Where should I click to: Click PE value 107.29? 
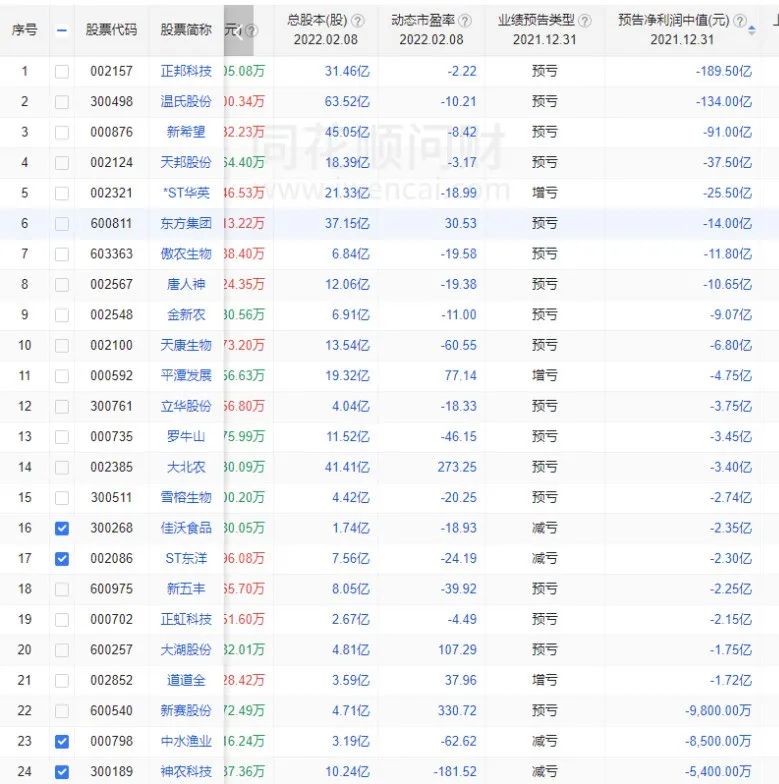[457, 650]
